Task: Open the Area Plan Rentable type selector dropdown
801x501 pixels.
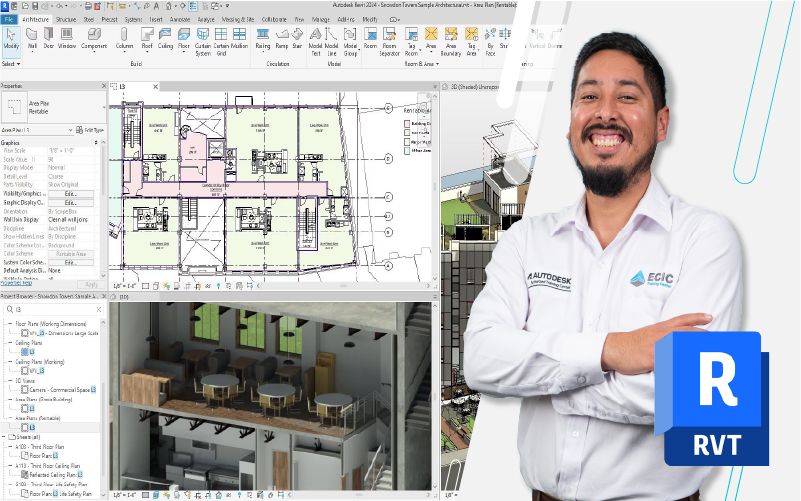Action: pos(104,107)
